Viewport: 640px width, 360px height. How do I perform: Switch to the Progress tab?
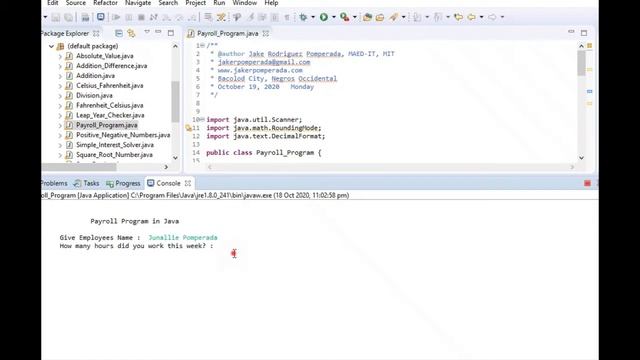coord(123,183)
